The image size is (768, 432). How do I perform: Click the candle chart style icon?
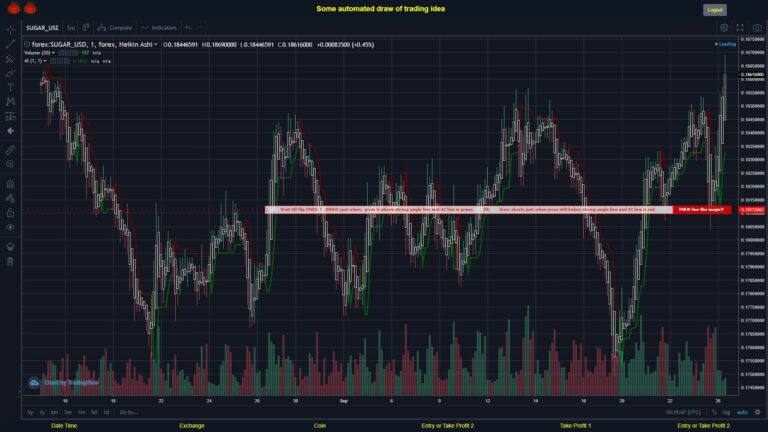[86, 27]
